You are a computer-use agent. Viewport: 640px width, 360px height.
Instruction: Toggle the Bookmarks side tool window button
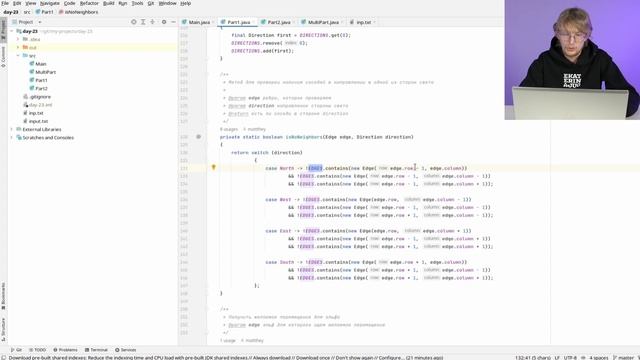point(3,296)
